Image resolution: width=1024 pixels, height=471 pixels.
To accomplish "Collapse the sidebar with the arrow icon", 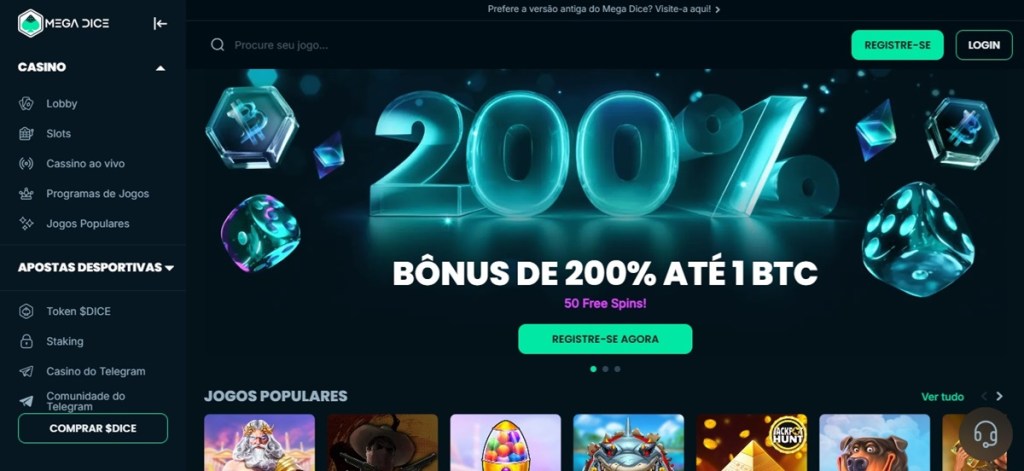I will click(x=160, y=24).
